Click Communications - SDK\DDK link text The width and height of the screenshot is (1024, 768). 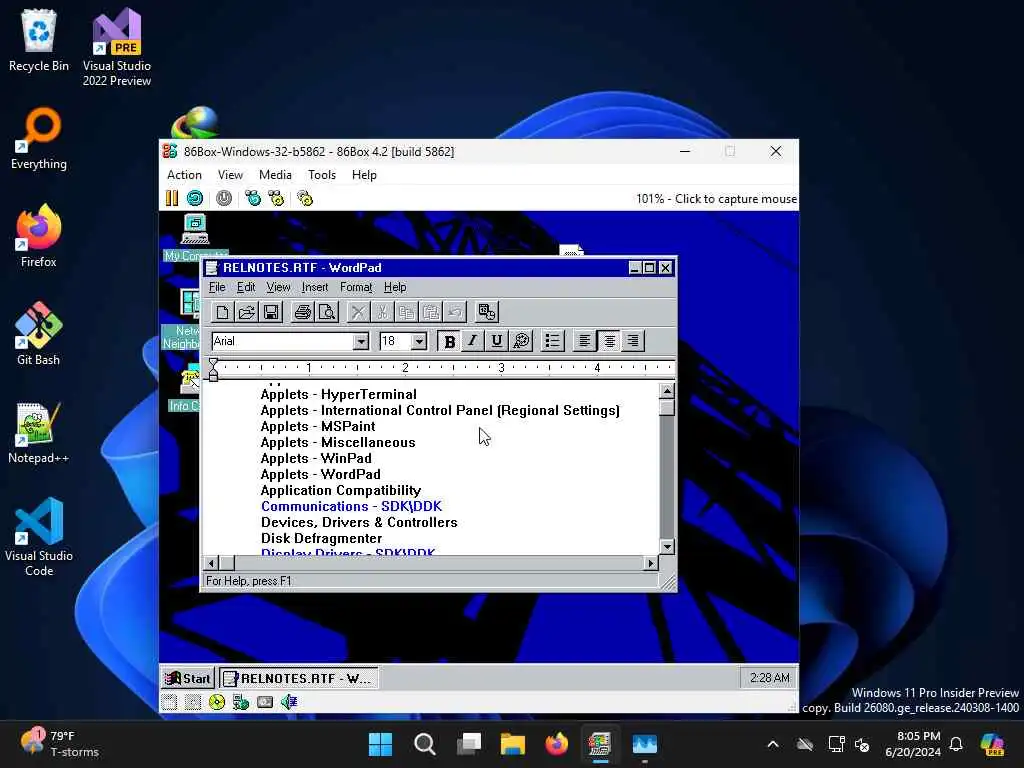coord(351,506)
